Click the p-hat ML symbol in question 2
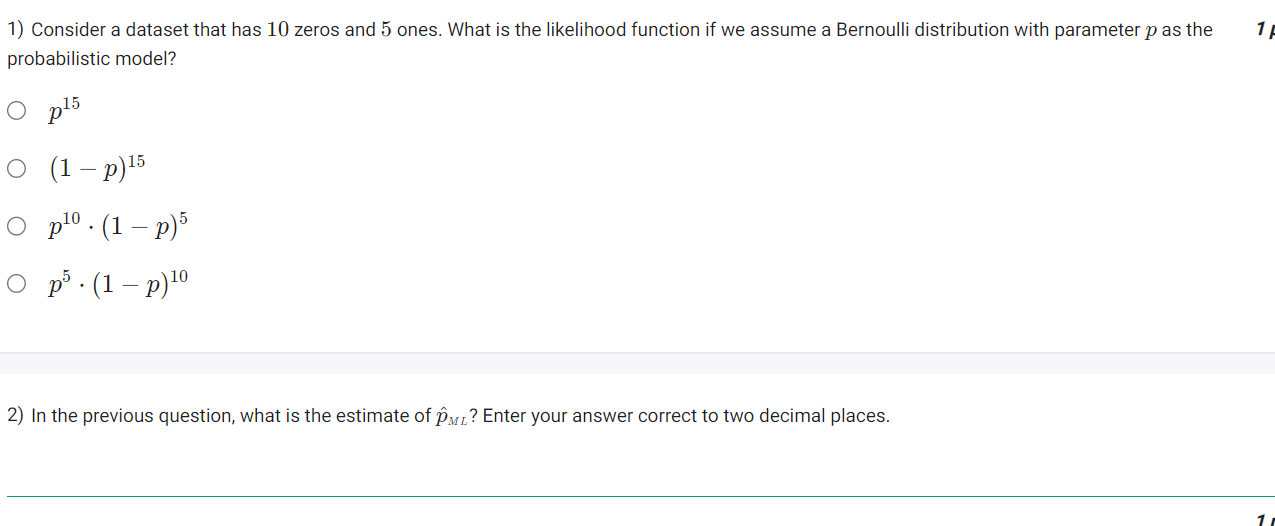 coord(450,417)
